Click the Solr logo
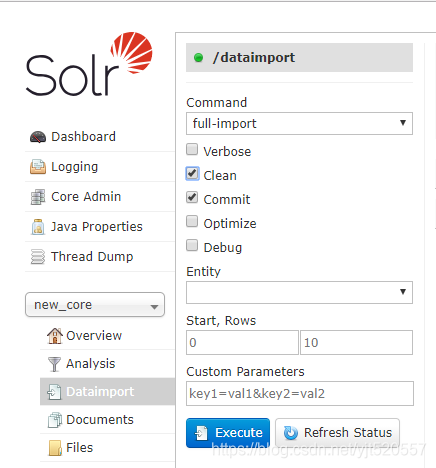Viewport: 436px width, 468px height. point(89,64)
